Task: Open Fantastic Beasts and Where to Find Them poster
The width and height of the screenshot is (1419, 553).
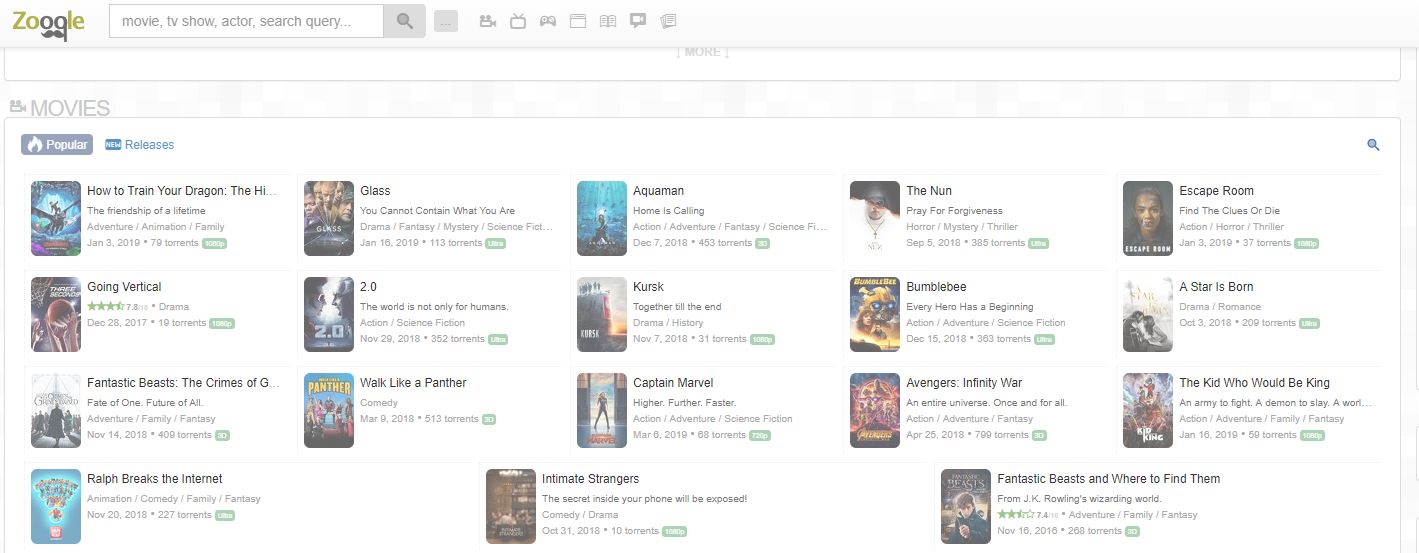Action: coord(966,507)
